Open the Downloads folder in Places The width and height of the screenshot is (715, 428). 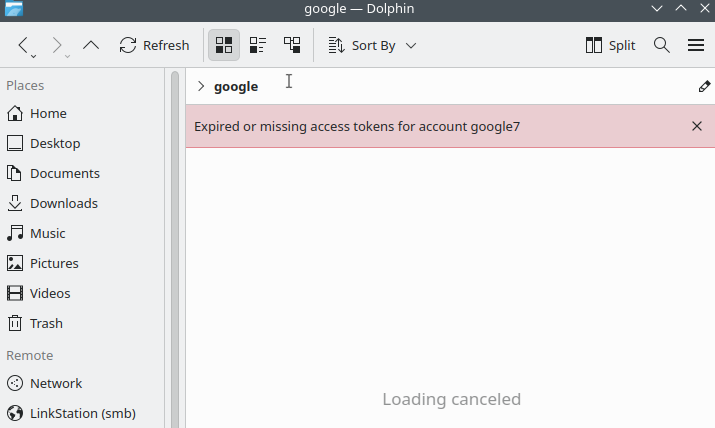pyautogui.click(x=63, y=203)
